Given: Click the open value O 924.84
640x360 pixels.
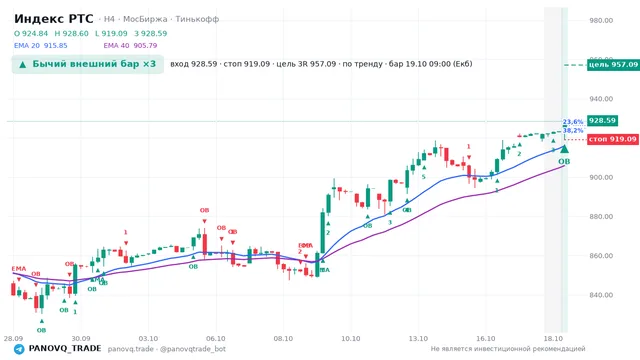Looking at the screenshot, I should coord(31,33).
